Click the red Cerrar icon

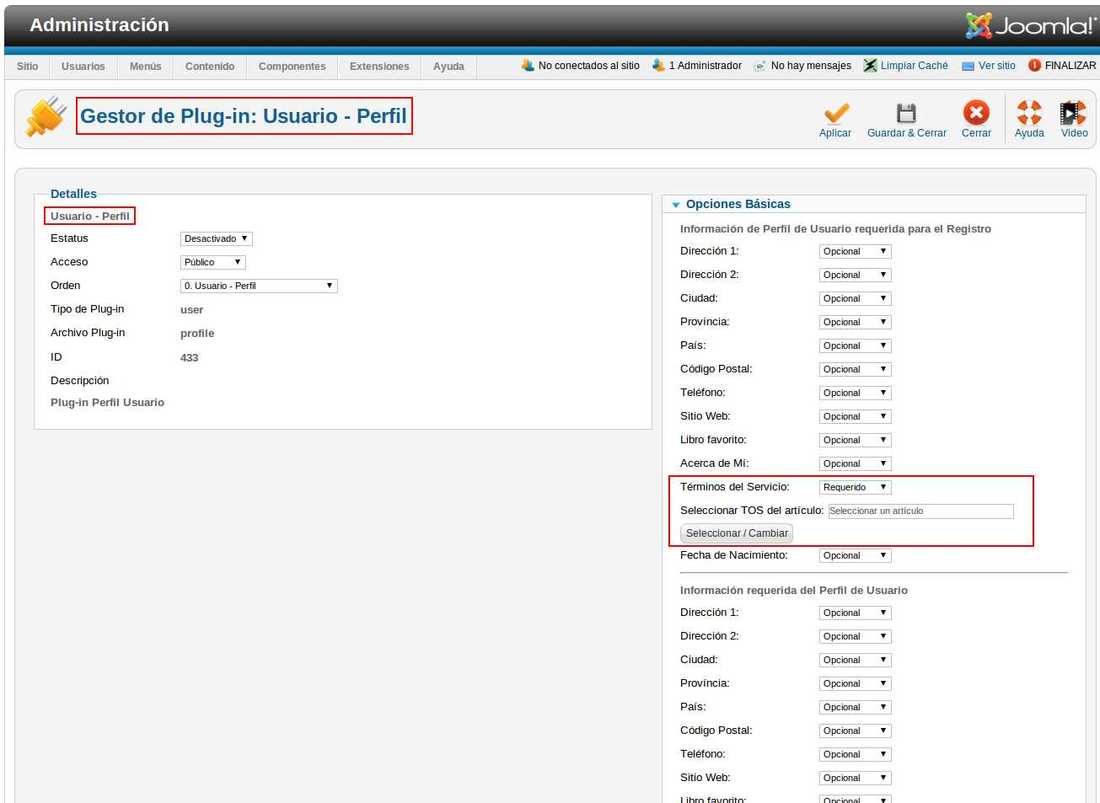[x=976, y=112]
